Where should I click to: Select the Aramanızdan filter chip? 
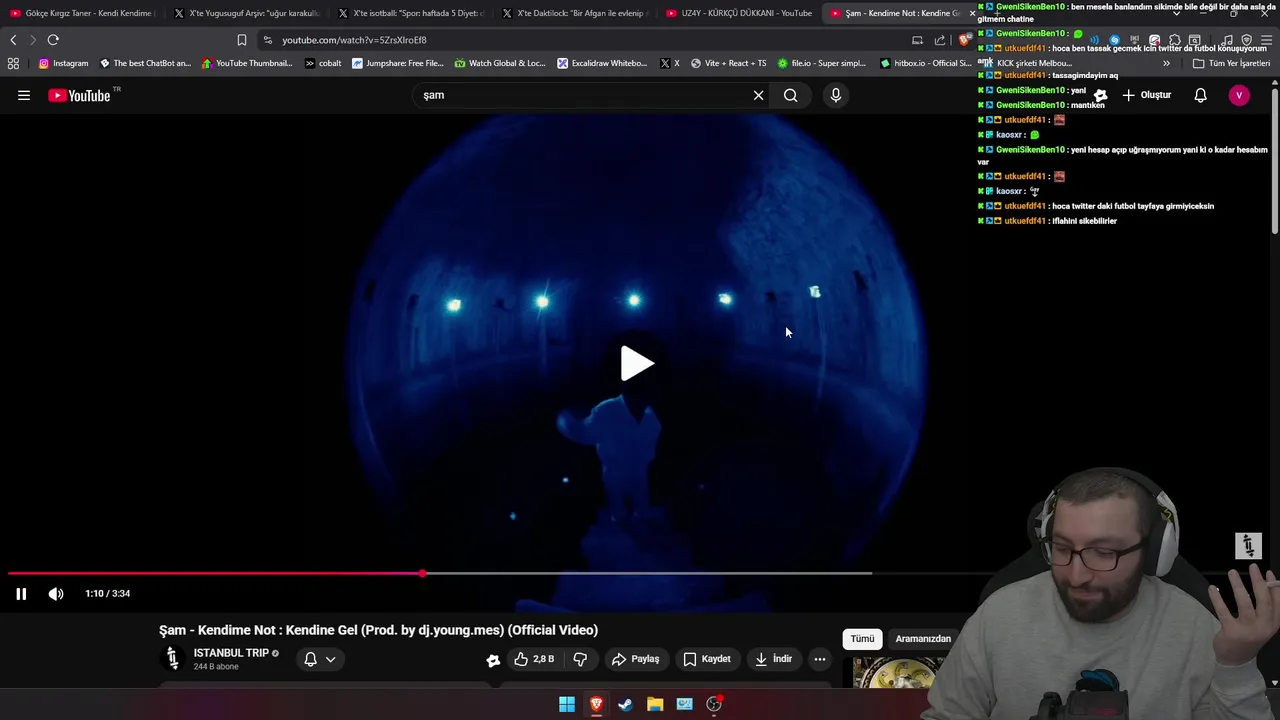point(922,638)
